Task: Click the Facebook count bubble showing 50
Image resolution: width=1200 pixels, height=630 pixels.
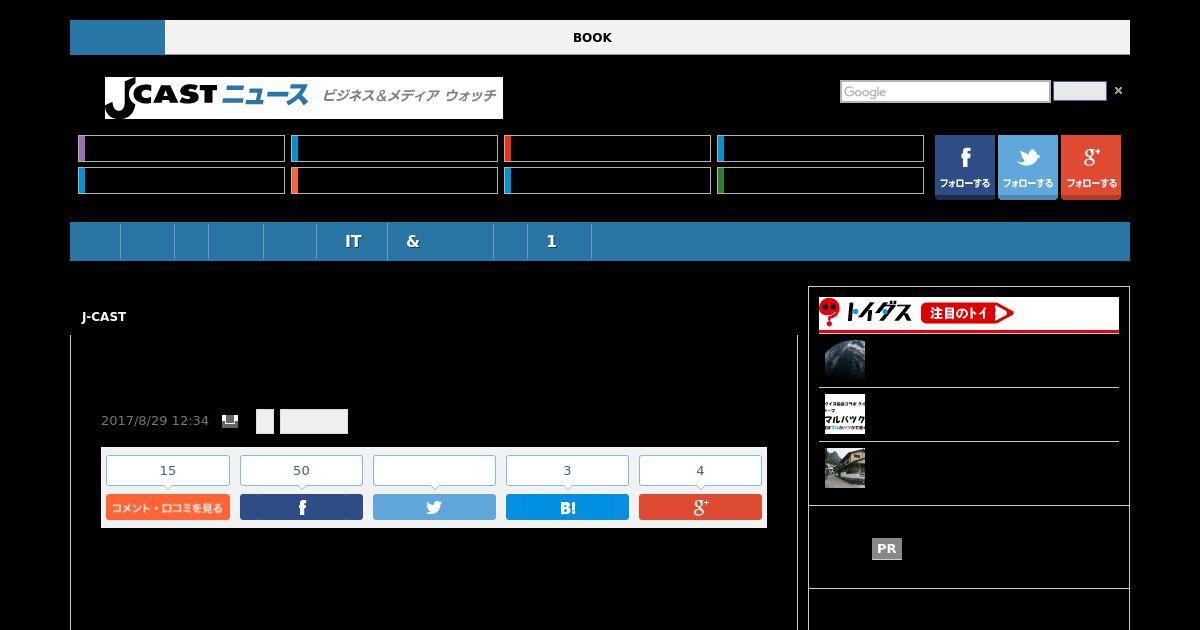Action: [301, 470]
